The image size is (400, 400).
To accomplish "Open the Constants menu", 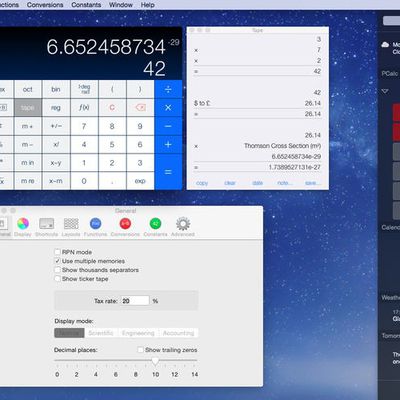I will pyautogui.click(x=86, y=5).
